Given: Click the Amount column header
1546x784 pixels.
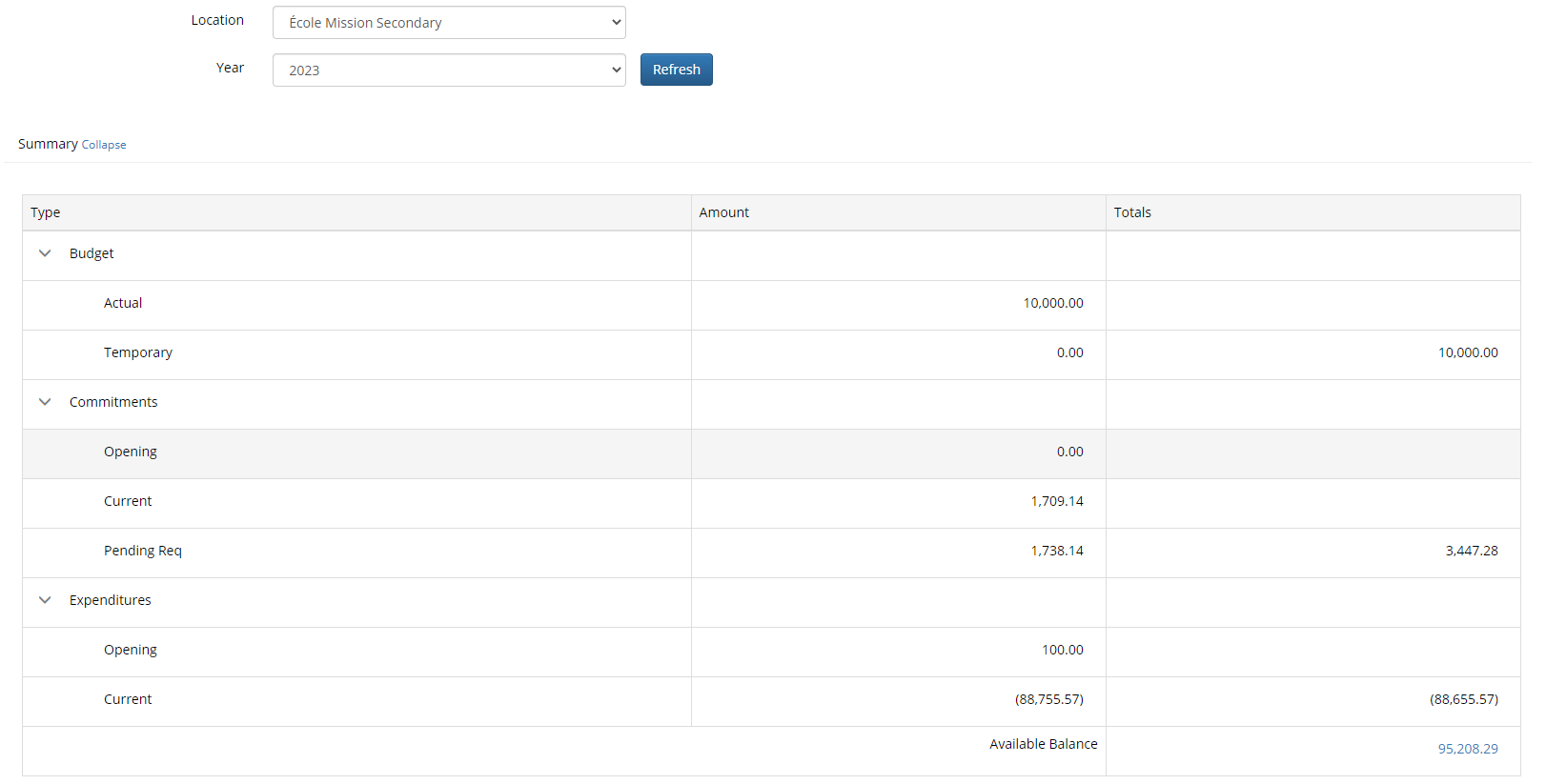Looking at the screenshot, I should click(723, 212).
